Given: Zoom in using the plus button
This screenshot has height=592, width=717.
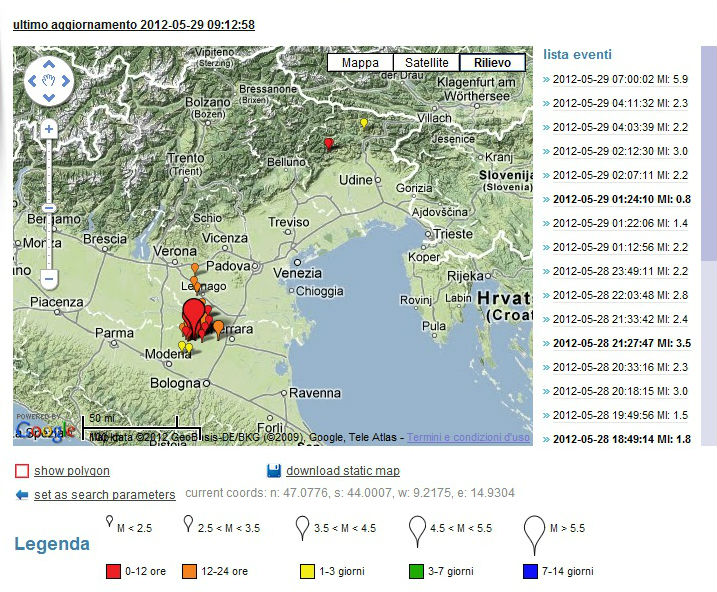Looking at the screenshot, I should (49, 129).
